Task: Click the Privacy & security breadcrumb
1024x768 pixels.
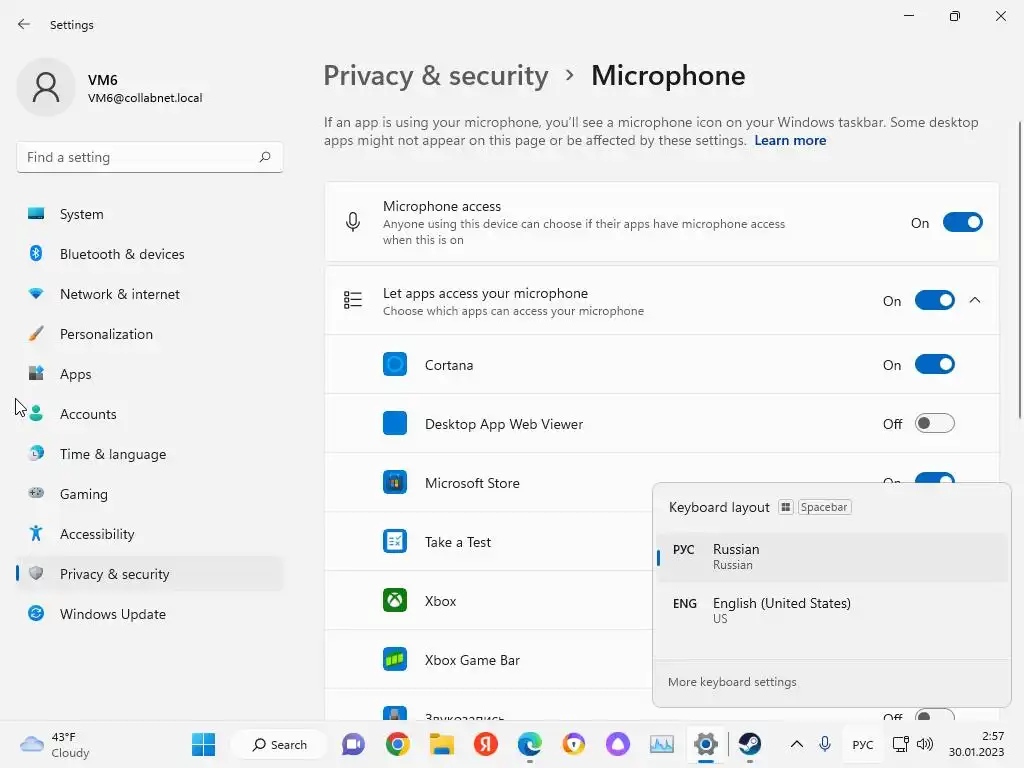Action: click(x=436, y=76)
